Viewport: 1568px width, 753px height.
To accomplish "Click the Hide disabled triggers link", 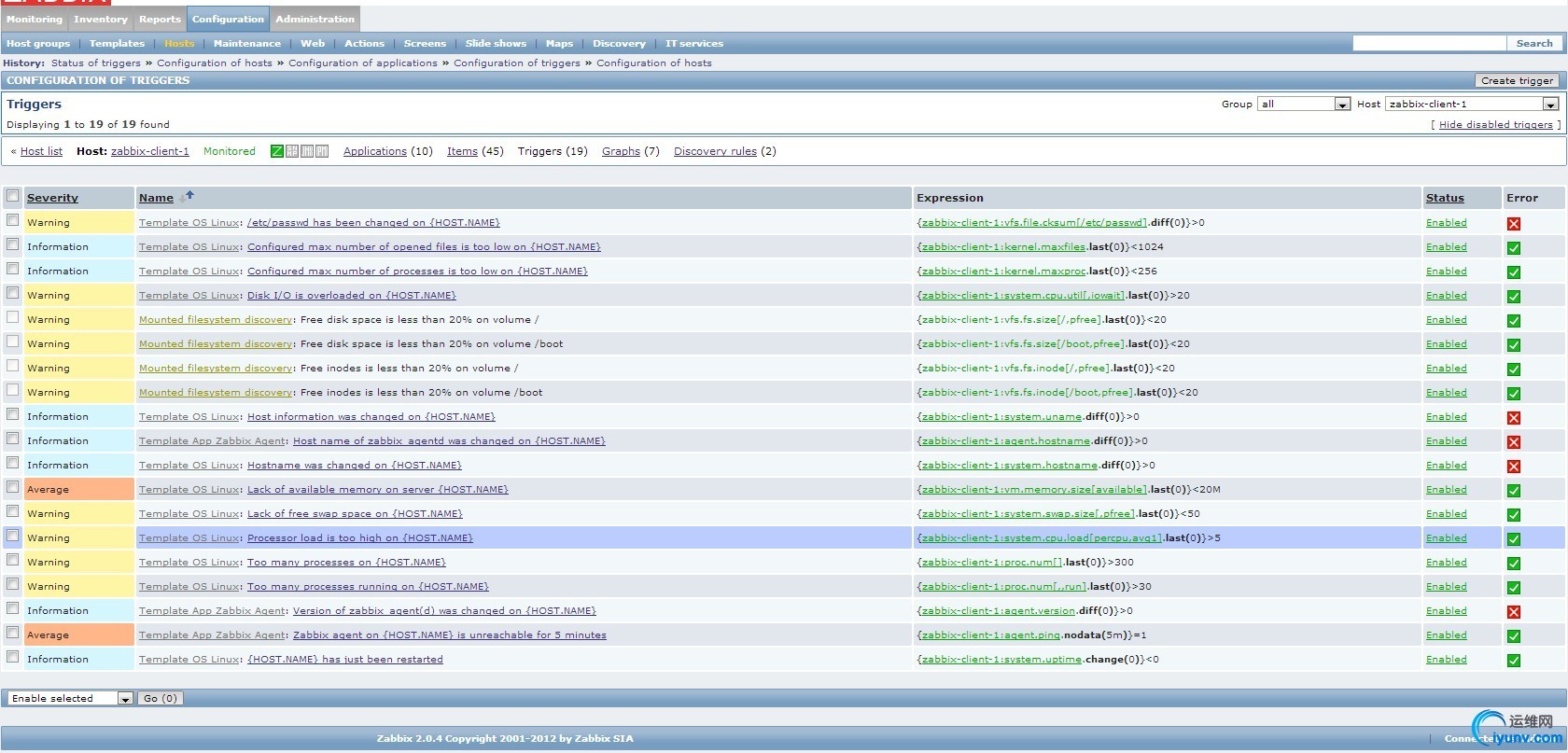I will pyautogui.click(x=1495, y=125).
